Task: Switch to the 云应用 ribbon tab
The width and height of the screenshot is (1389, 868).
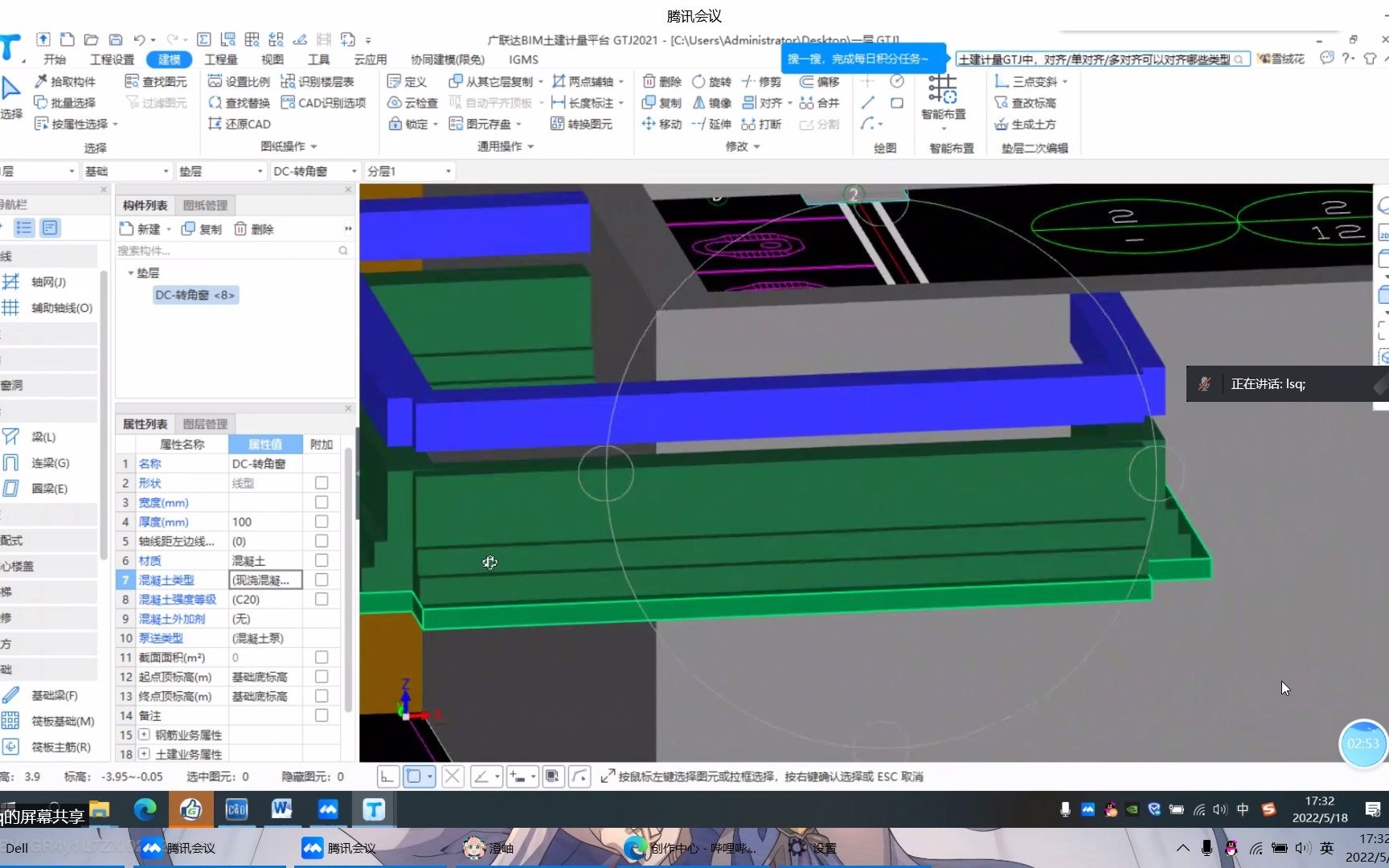Action: [x=371, y=59]
